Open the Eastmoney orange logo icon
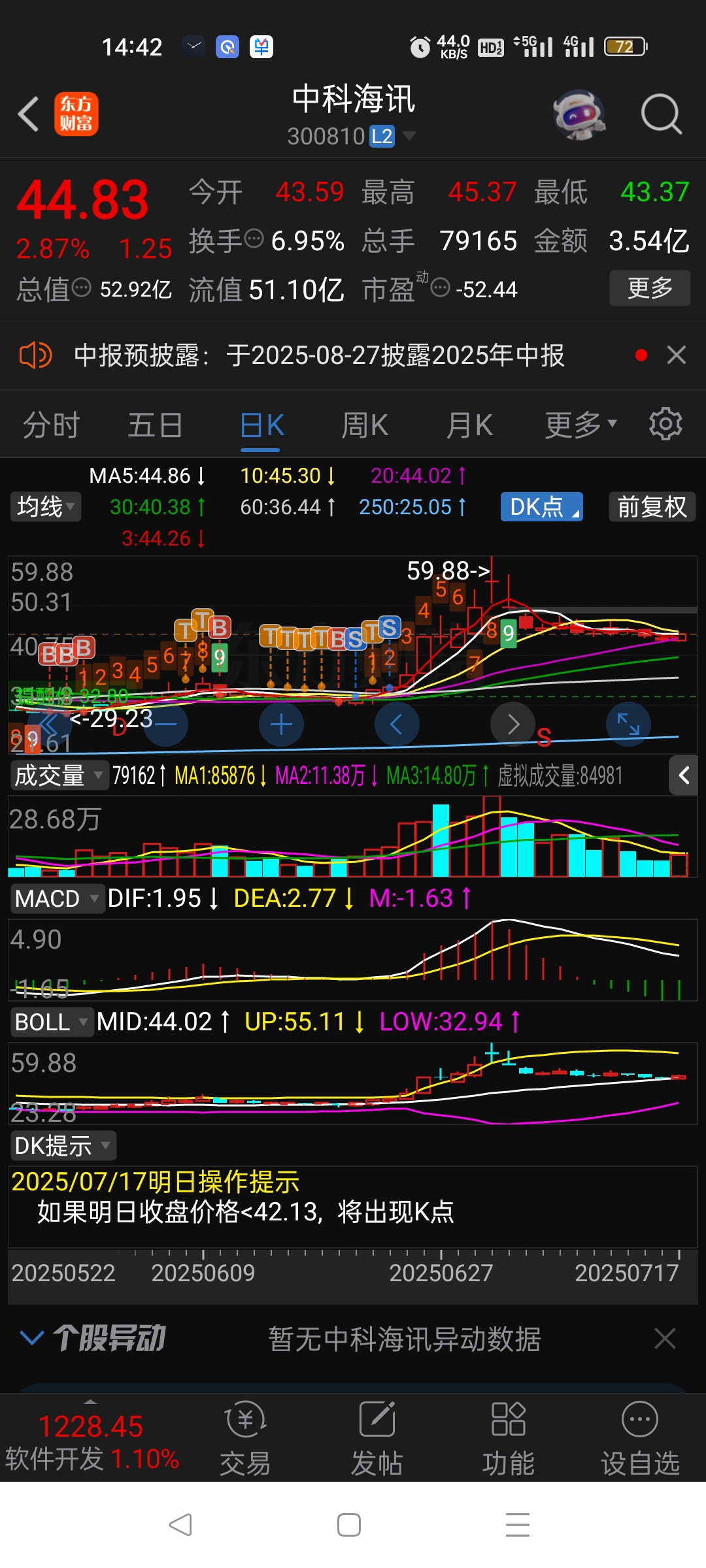This screenshot has height=1568, width=706. 76,114
